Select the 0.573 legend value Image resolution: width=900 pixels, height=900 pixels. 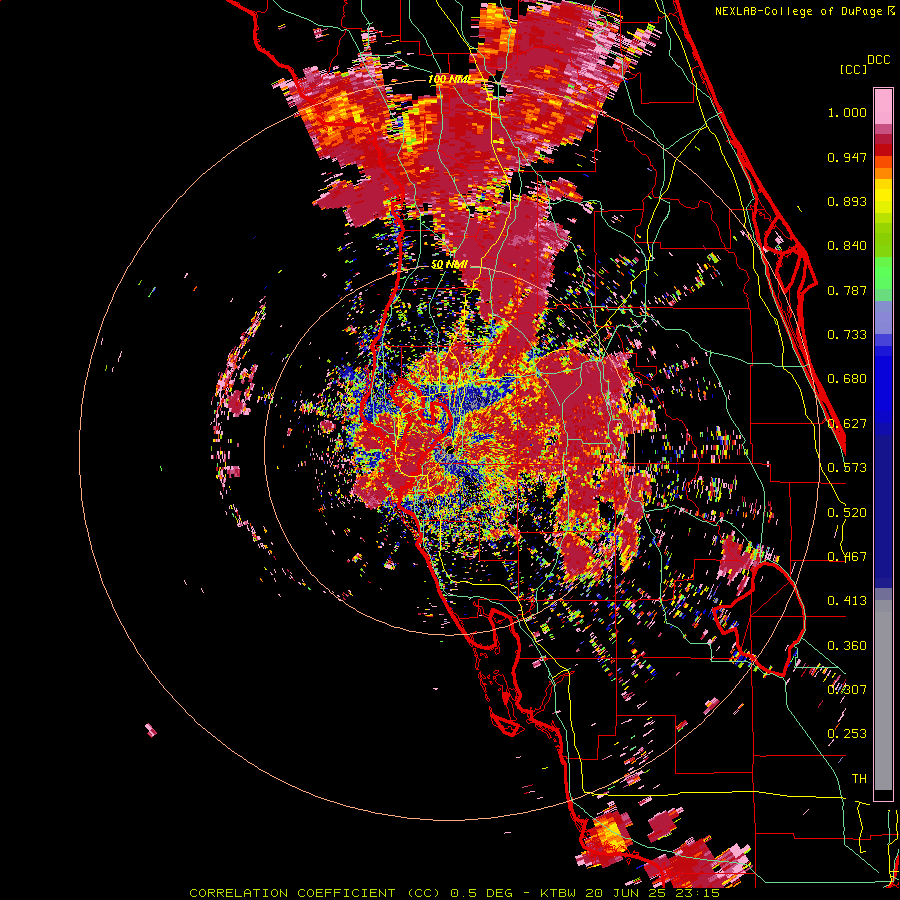[847, 468]
